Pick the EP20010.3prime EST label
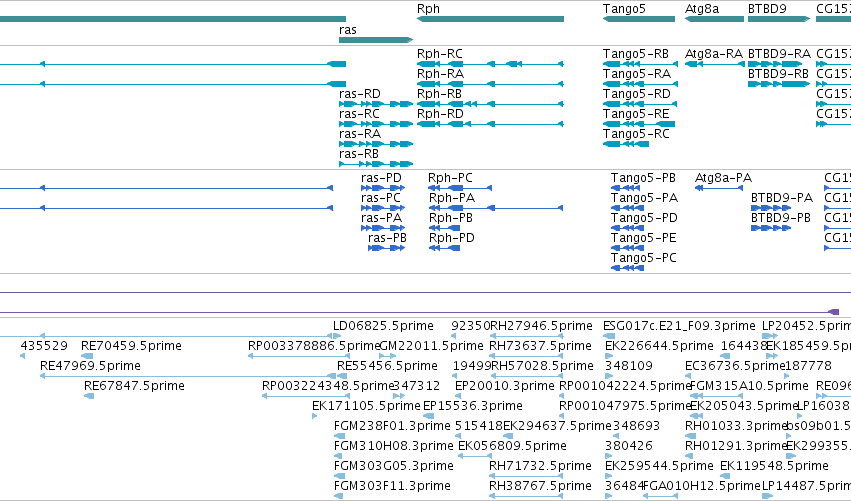Screen dimensions: 851x501 [505, 386]
